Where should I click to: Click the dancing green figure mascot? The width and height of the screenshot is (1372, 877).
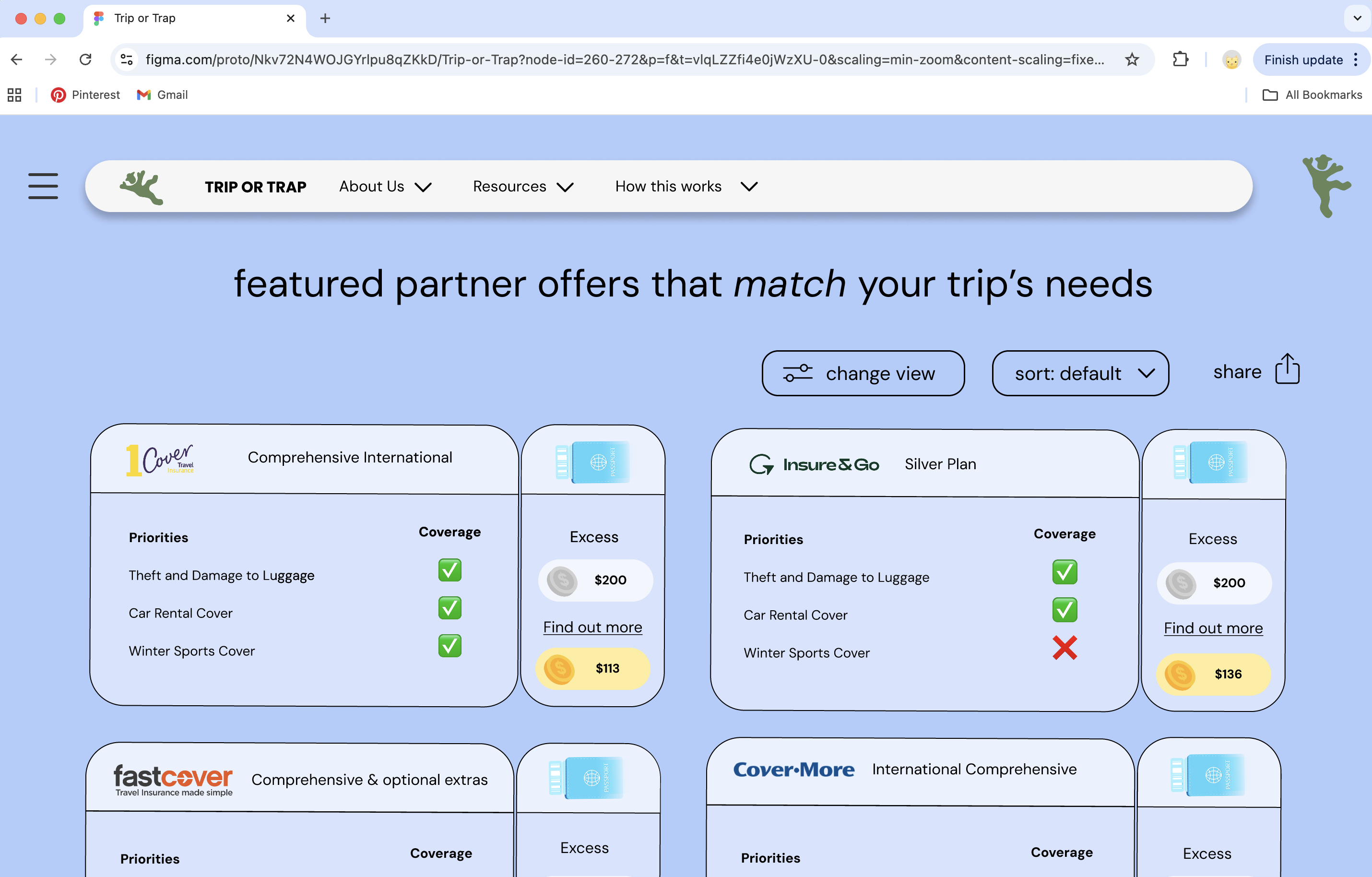click(1326, 186)
